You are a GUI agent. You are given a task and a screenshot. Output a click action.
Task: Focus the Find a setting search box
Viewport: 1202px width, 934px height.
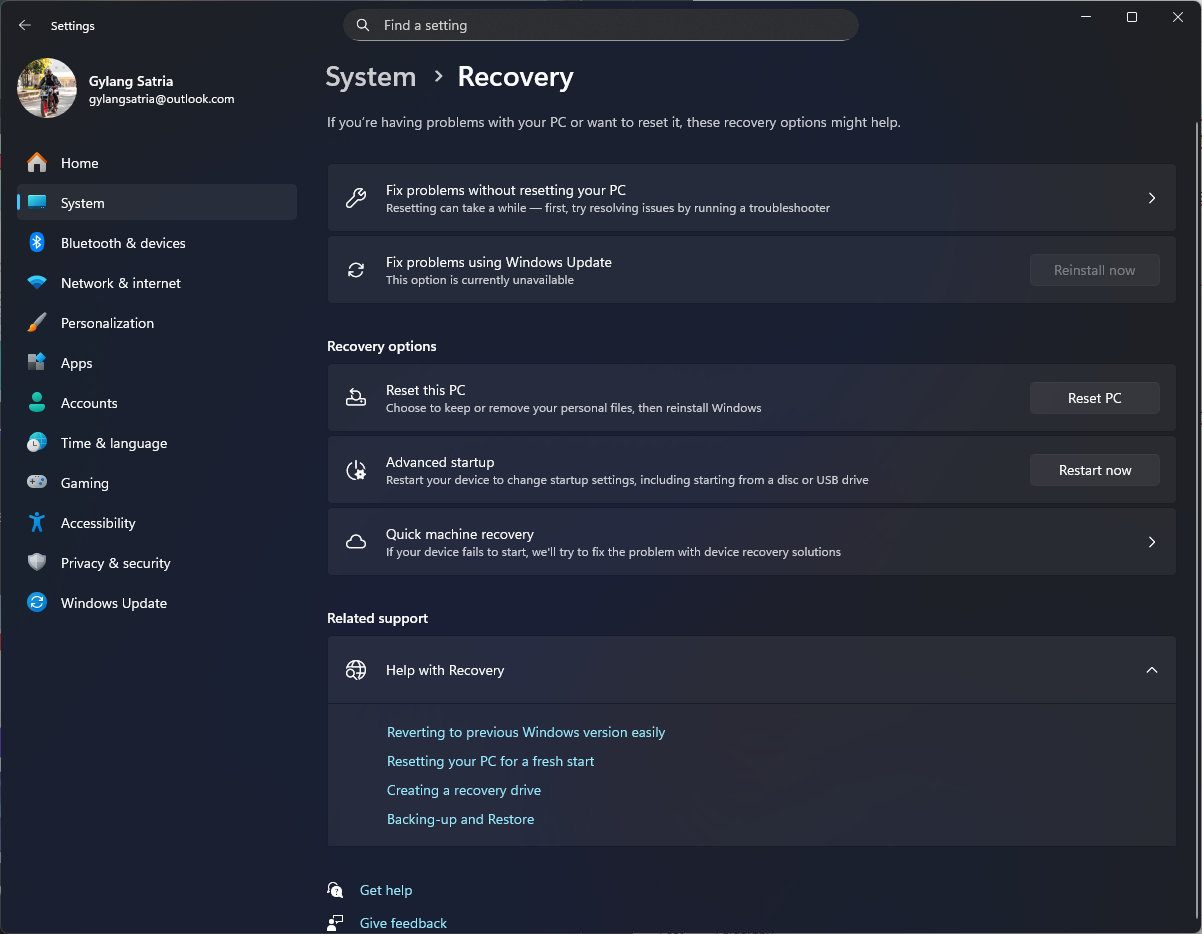(x=600, y=25)
